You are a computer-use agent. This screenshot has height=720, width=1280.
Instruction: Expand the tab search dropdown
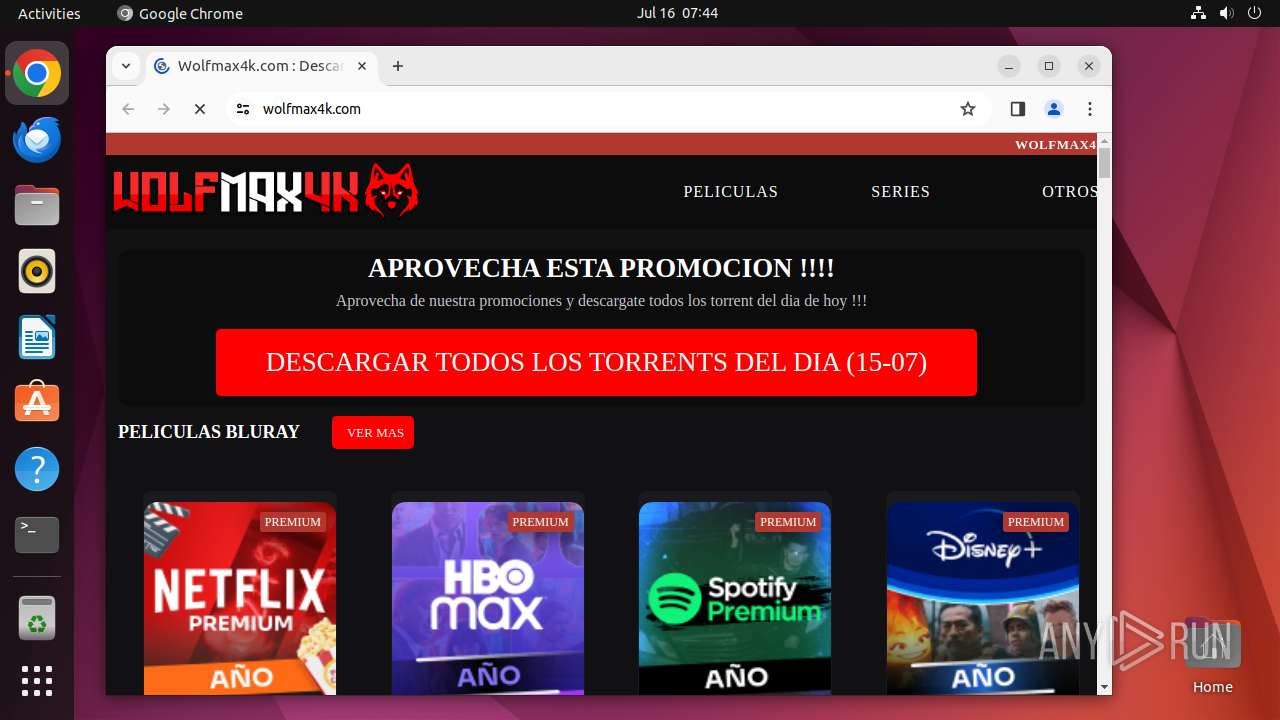[x=126, y=66]
